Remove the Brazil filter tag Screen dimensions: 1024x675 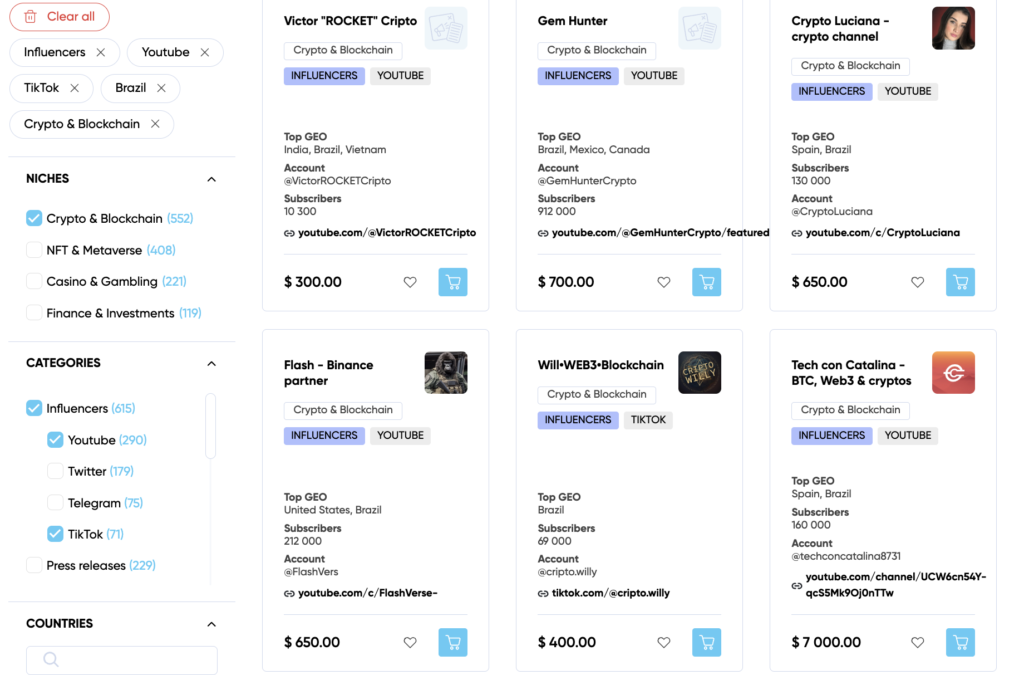(161, 88)
